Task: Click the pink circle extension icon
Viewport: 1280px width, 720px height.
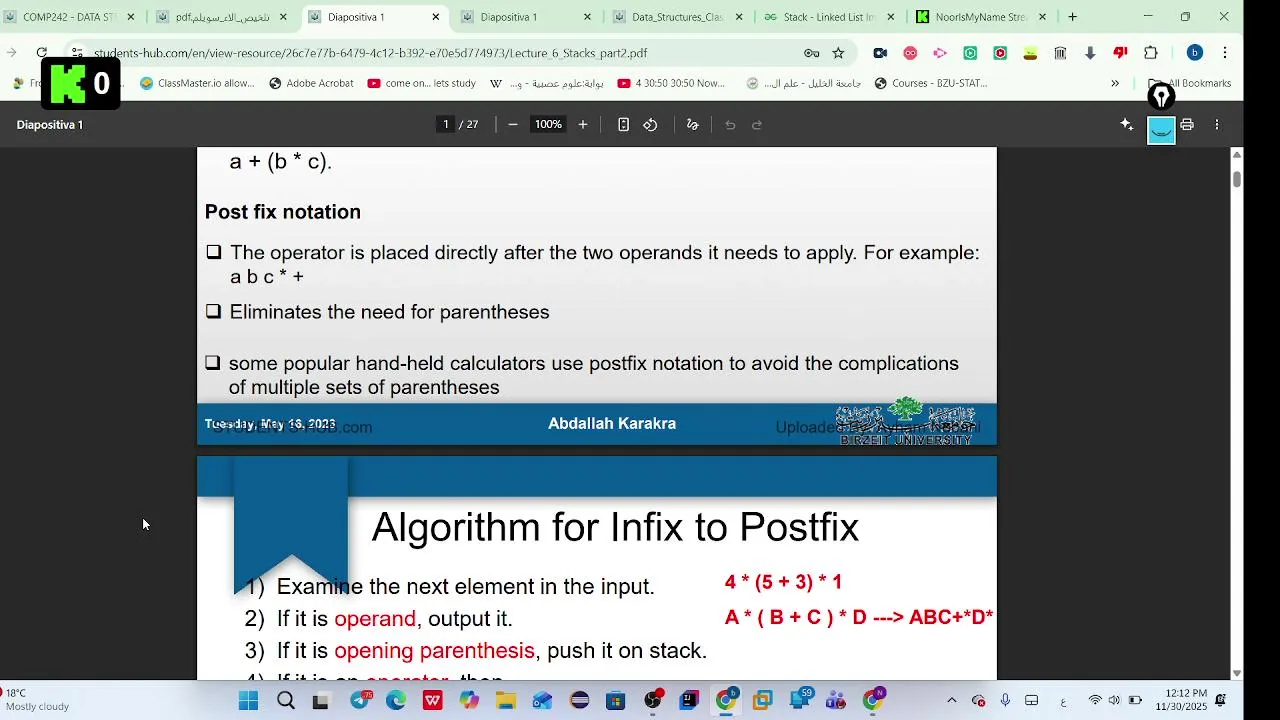Action: [x=910, y=53]
